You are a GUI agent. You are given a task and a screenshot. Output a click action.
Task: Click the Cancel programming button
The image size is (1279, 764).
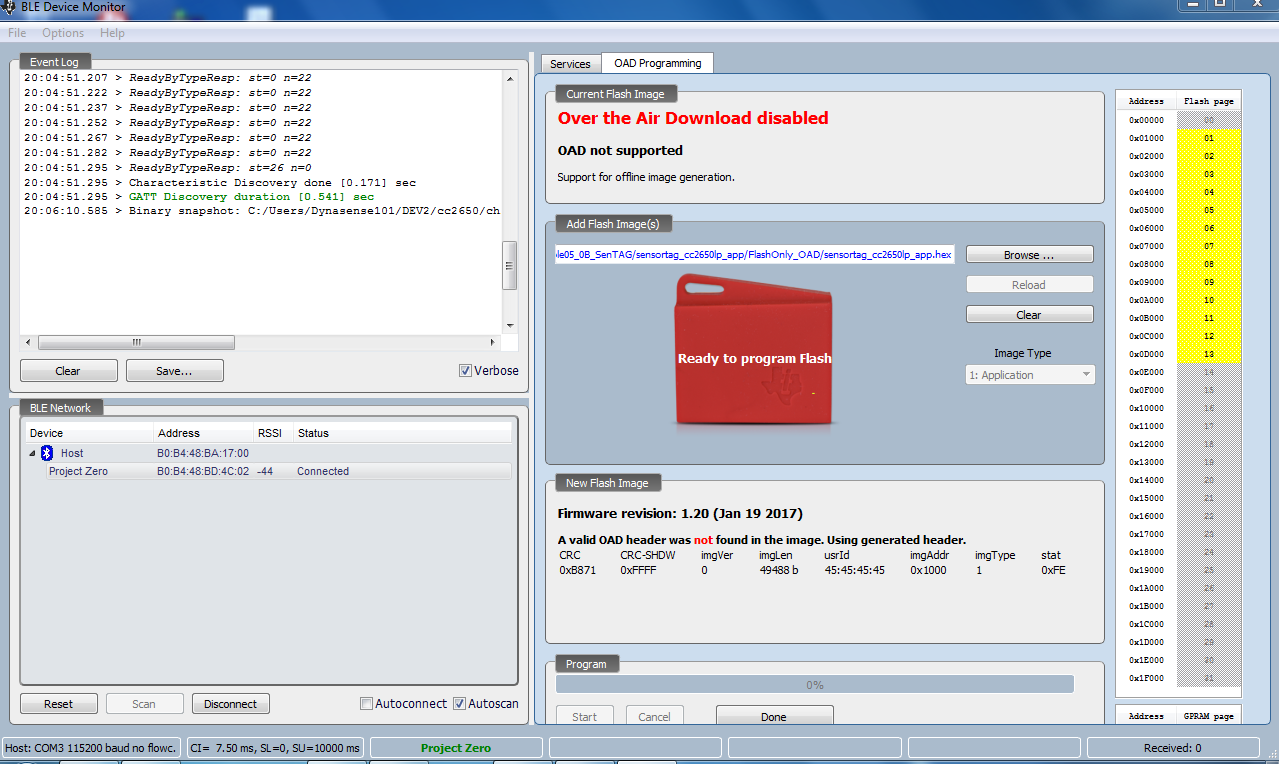tap(654, 716)
